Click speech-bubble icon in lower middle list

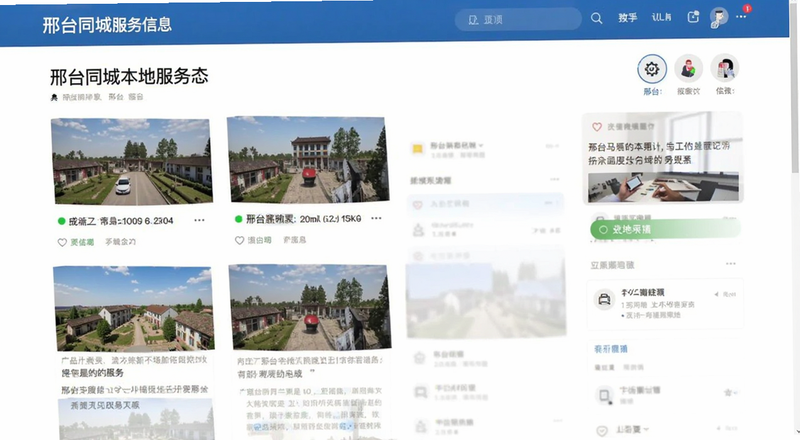pos(420,392)
